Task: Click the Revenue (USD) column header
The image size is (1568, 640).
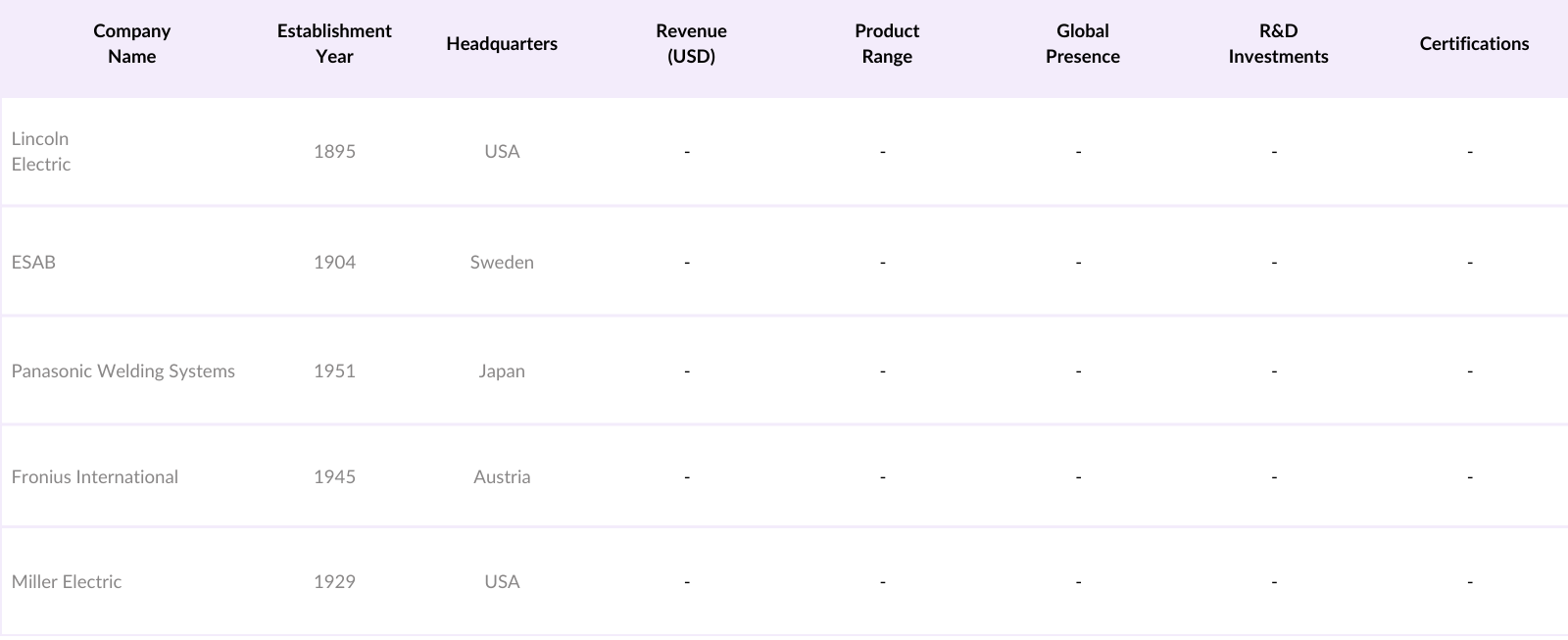Action: pyautogui.click(x=691, y=44)
